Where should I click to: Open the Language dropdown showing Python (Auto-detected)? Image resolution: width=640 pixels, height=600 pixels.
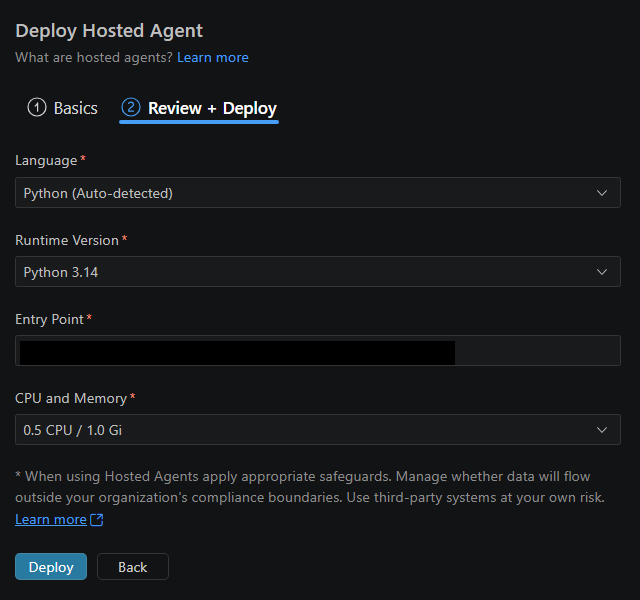pos(318,193)
